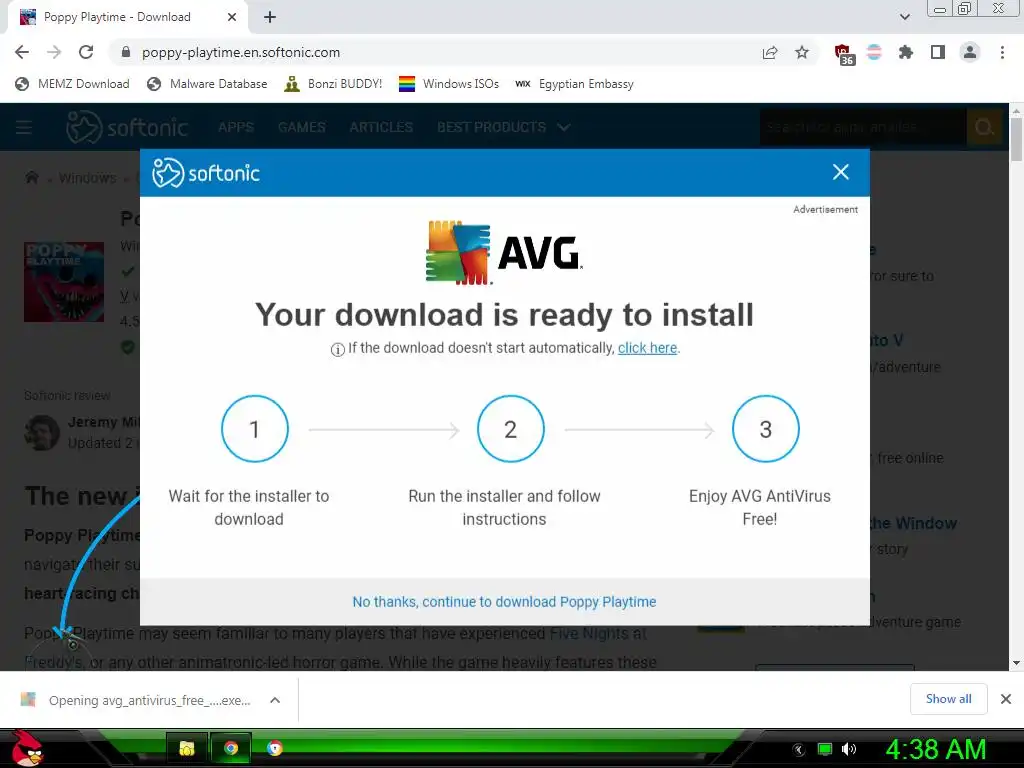The width and height of the screenshot is (1024, 768).
Task: Select the Poppy Playtime - Download tab
Action: 127,17
